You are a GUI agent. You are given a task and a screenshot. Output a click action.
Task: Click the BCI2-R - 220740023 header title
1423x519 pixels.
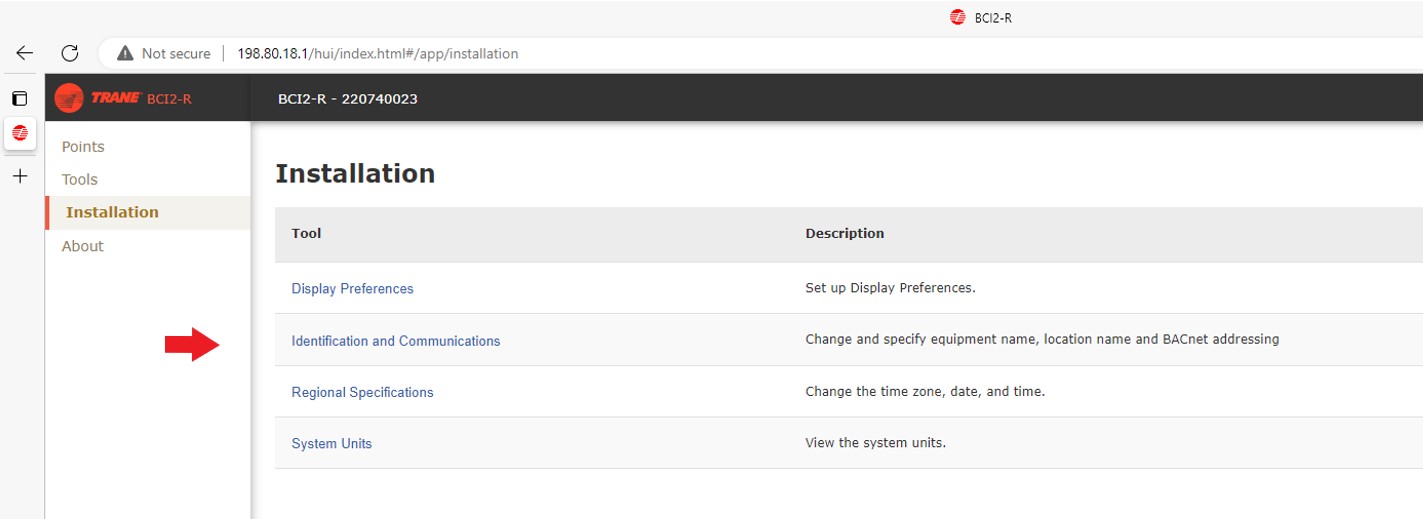348,99
